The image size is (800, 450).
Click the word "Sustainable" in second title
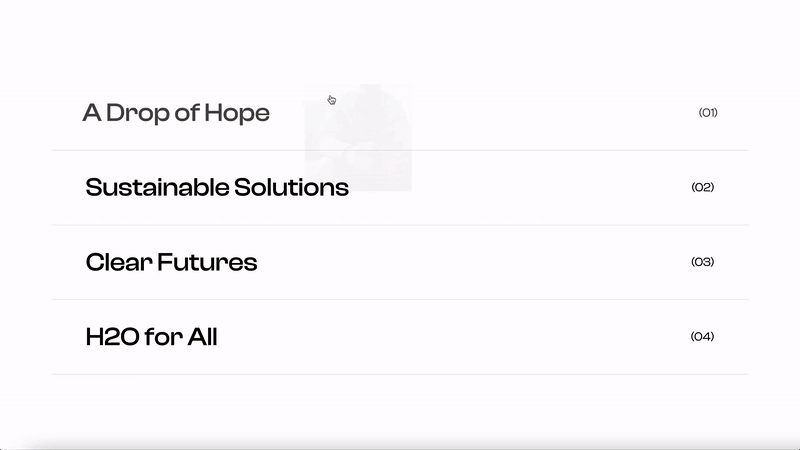(157, 187)
